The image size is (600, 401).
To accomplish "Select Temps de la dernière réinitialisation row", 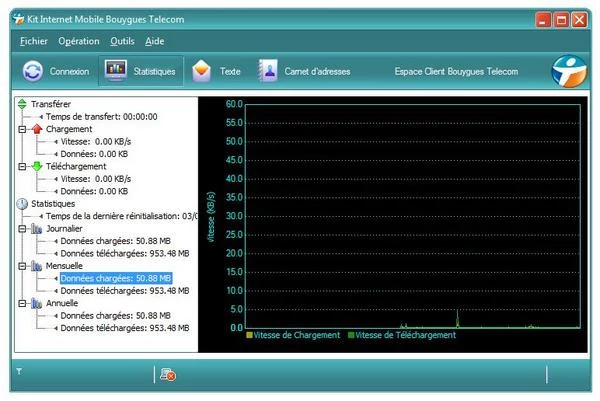I will [x=121, y=216].
